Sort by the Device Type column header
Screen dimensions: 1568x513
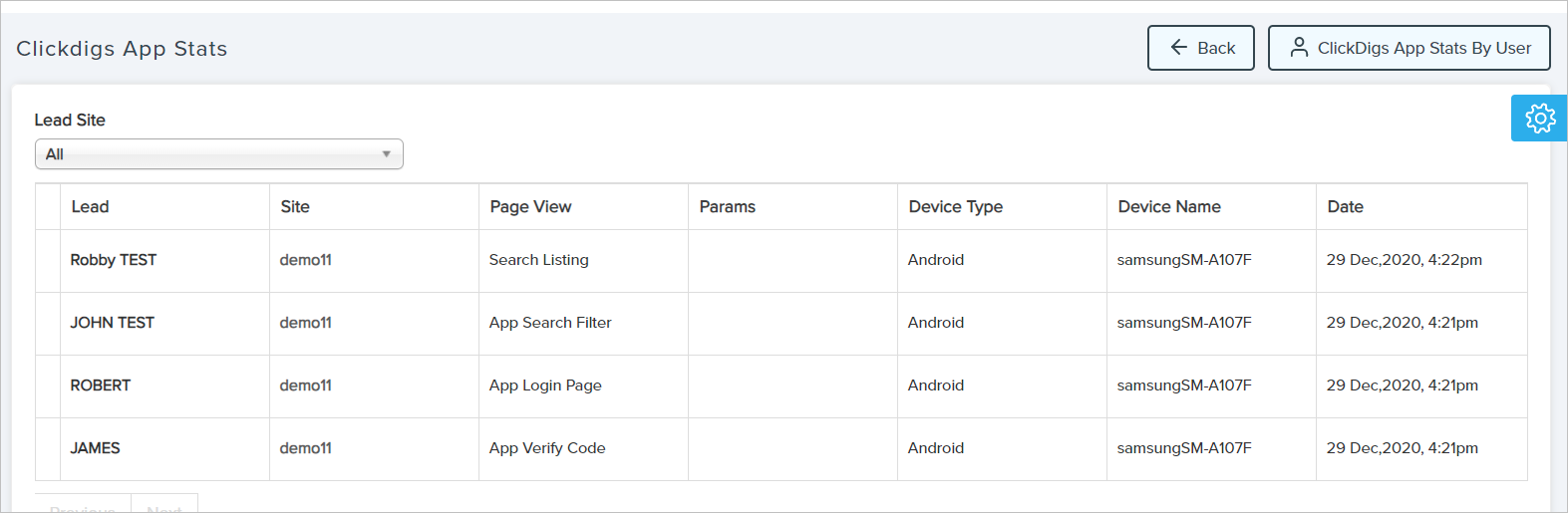(955, 207)
